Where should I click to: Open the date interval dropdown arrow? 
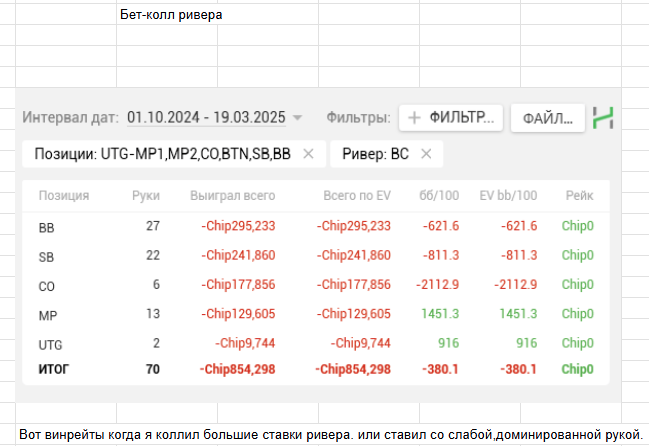point(297,118)
